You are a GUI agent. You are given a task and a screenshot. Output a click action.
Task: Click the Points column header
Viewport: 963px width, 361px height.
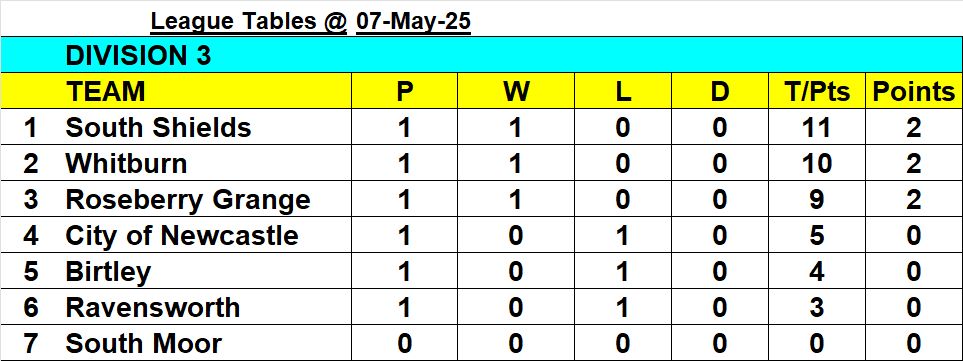(914, 91)
